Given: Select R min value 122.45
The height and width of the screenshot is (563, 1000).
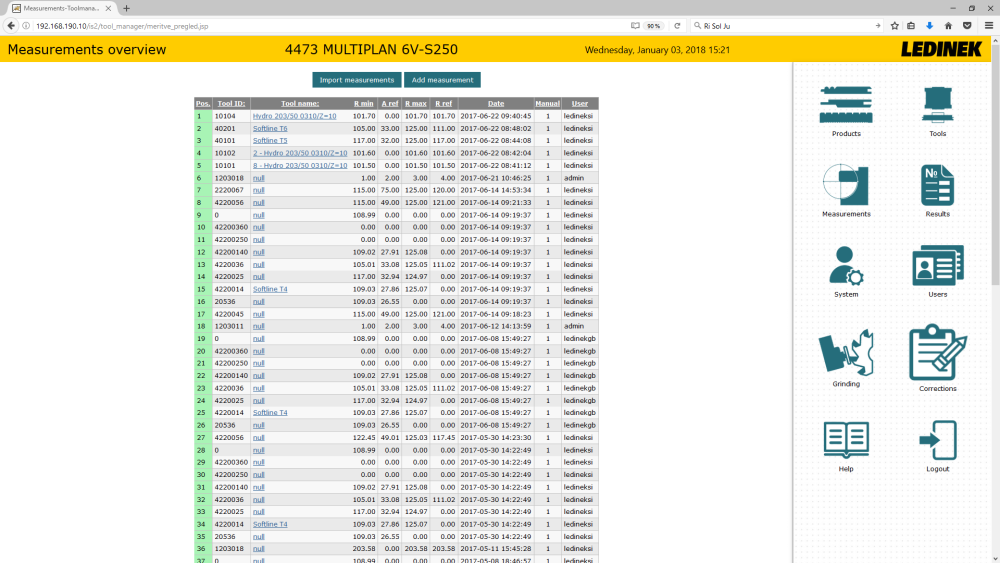Looking at the screenshot, I should (364, 437).
